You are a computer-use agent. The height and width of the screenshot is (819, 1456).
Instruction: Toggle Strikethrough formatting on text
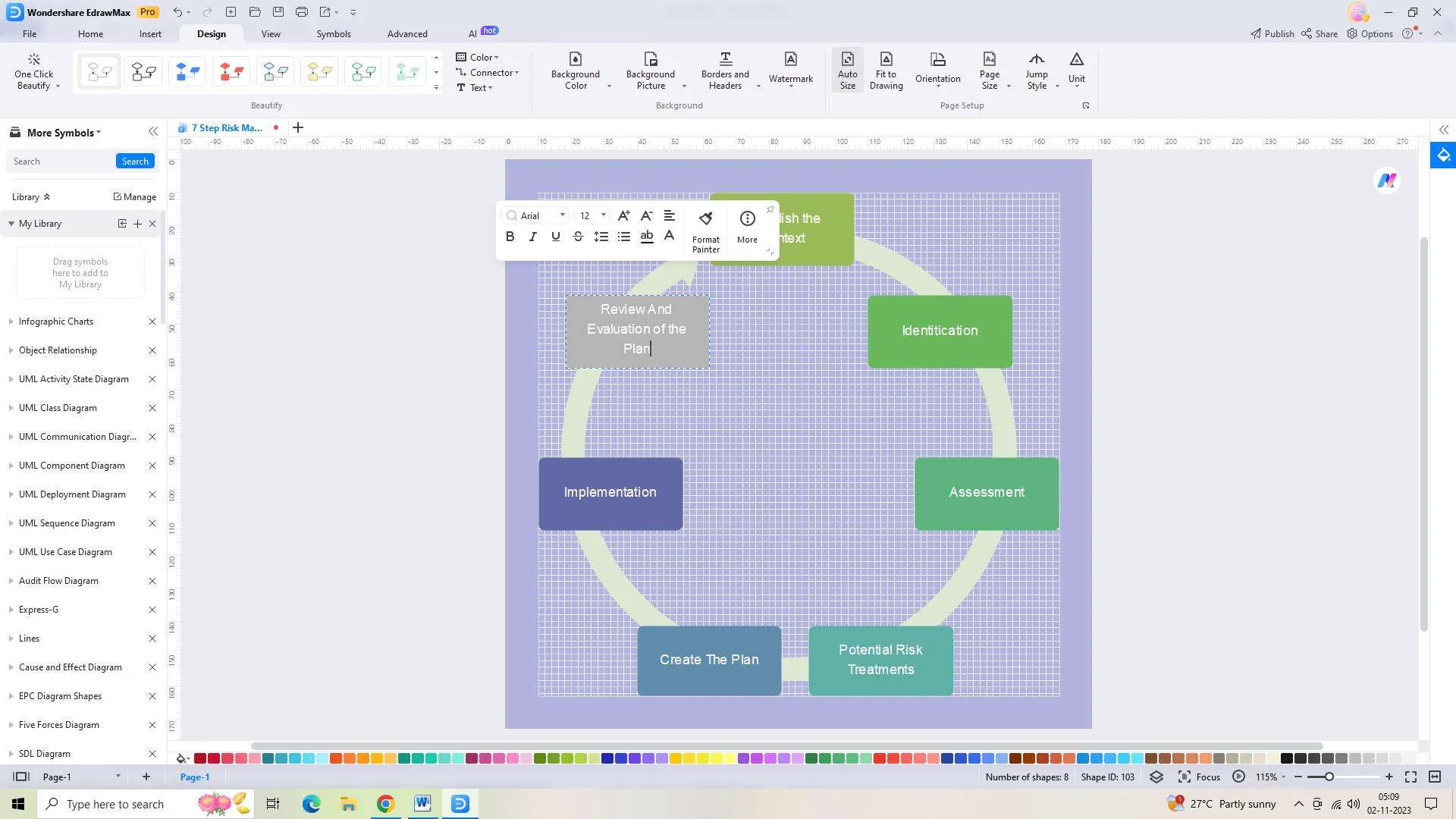[578, 236]
